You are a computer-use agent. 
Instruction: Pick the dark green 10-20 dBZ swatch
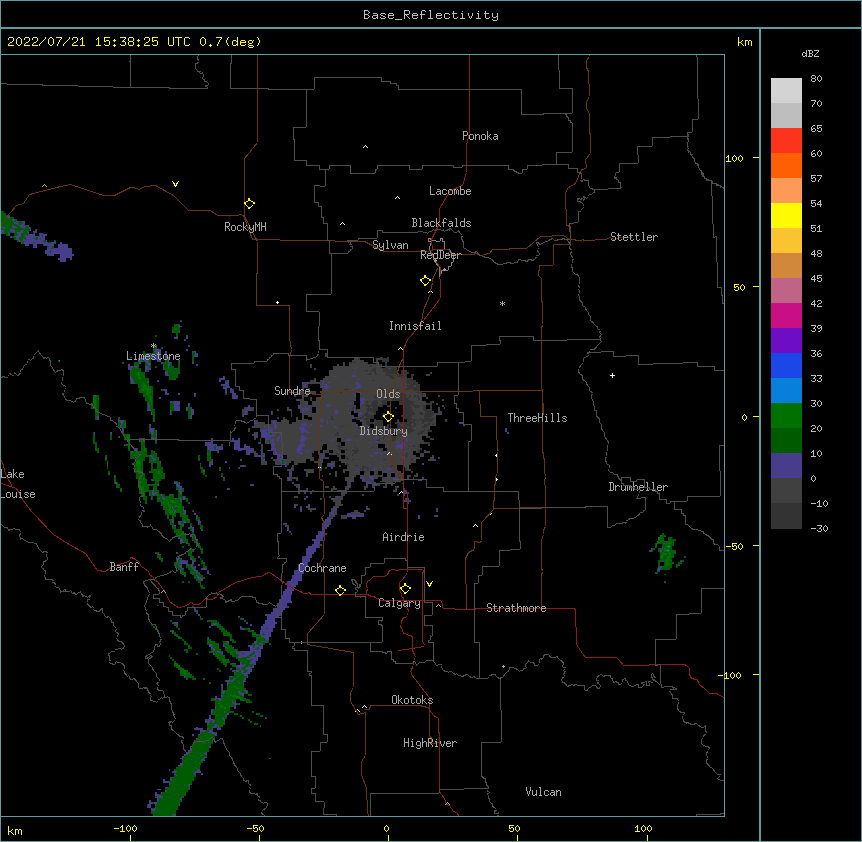coord(786,441)
